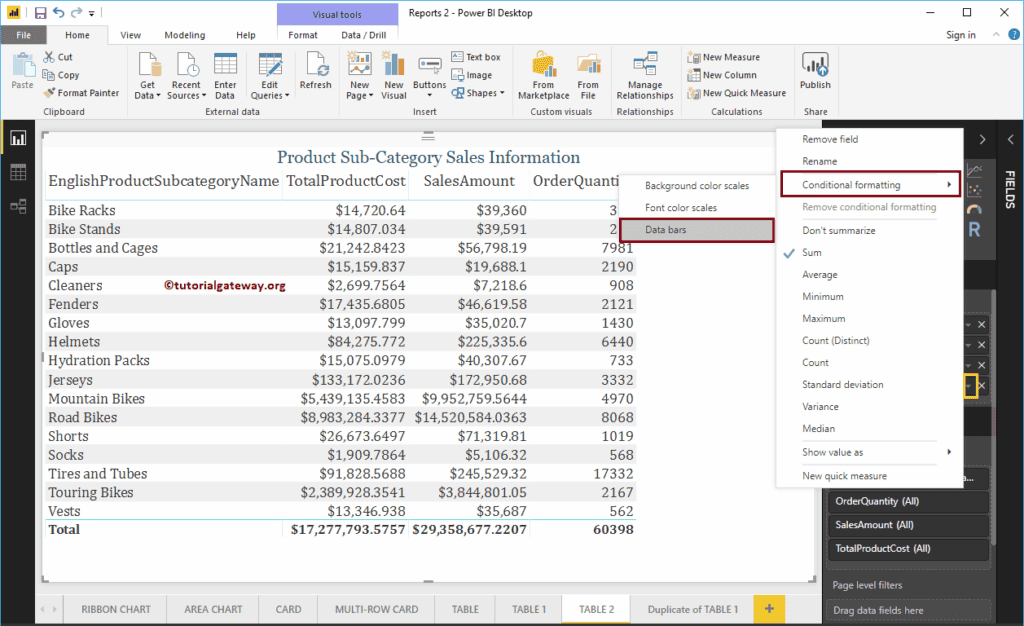
Task: Open the TABLE 1 page tab
Action: click(x=527, y=608)
